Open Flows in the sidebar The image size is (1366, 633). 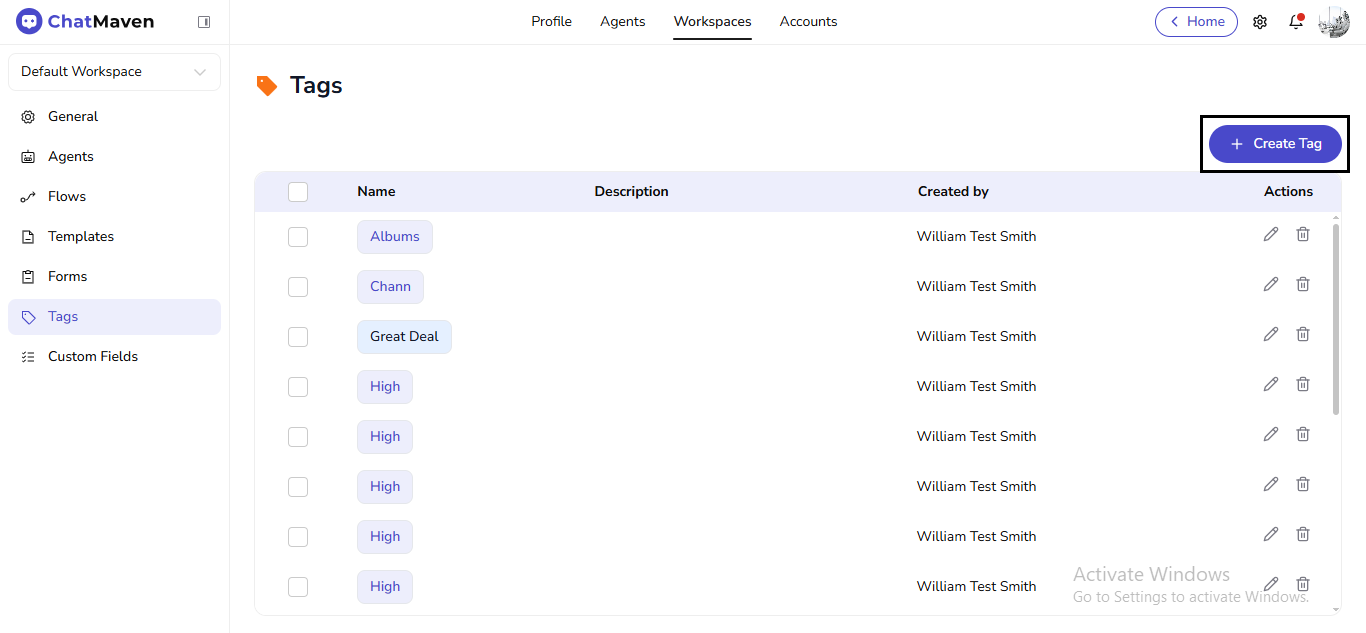[x=67, y=197]
